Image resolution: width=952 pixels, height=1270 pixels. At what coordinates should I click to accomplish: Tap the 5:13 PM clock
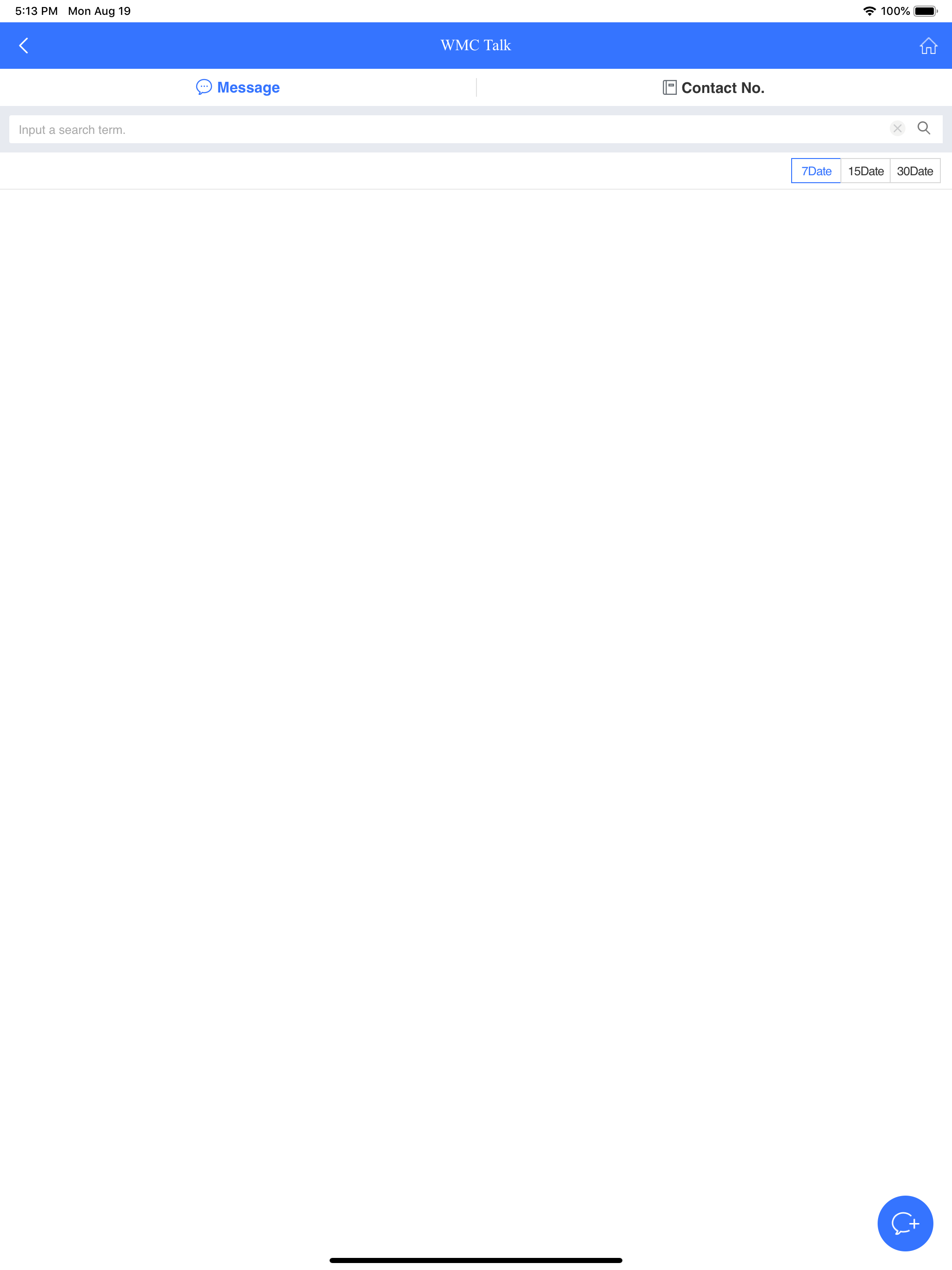click(36, 11)
